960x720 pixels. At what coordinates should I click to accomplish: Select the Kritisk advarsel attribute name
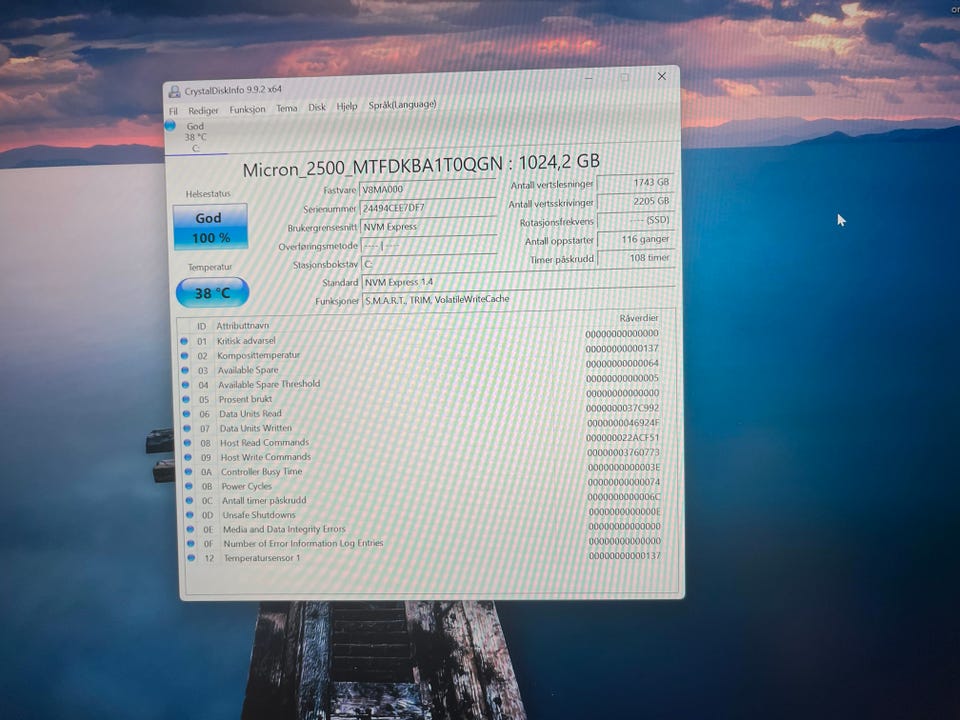(x=246, y=340)
